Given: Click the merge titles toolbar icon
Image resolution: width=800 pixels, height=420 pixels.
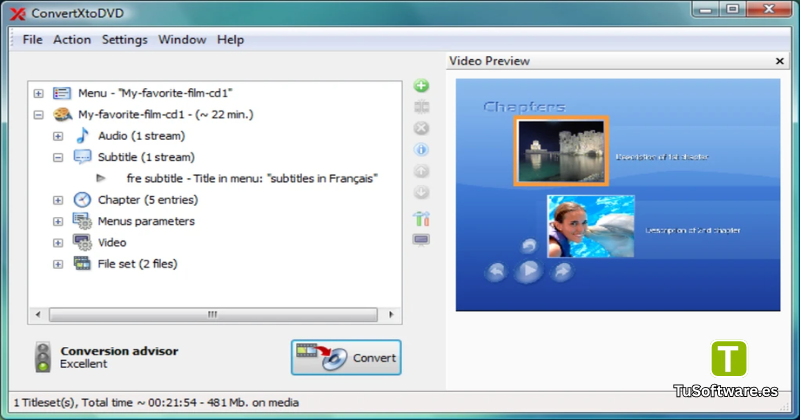Looking at the screenshot, I should point(421,107).
